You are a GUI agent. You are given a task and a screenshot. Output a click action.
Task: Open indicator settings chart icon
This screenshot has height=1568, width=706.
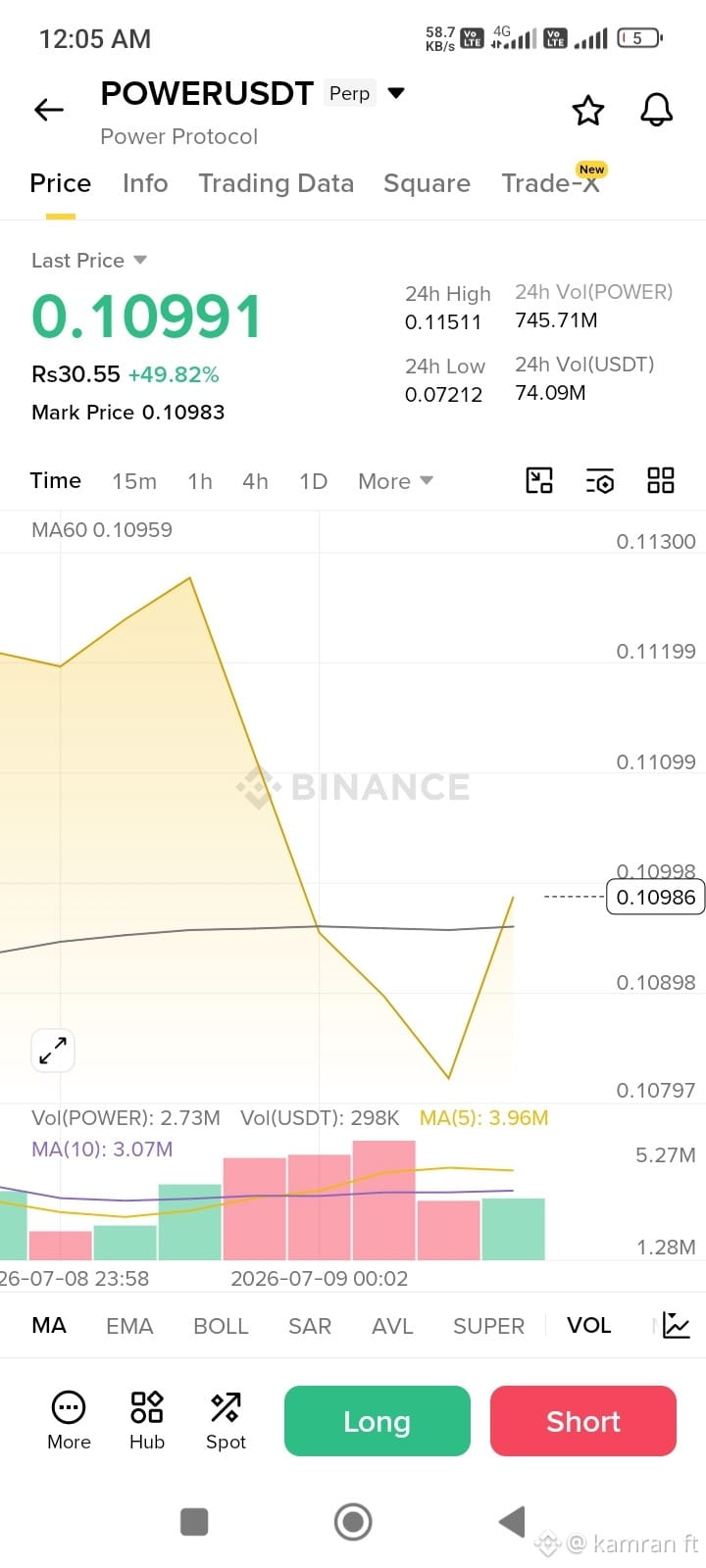coord(677,1325)
